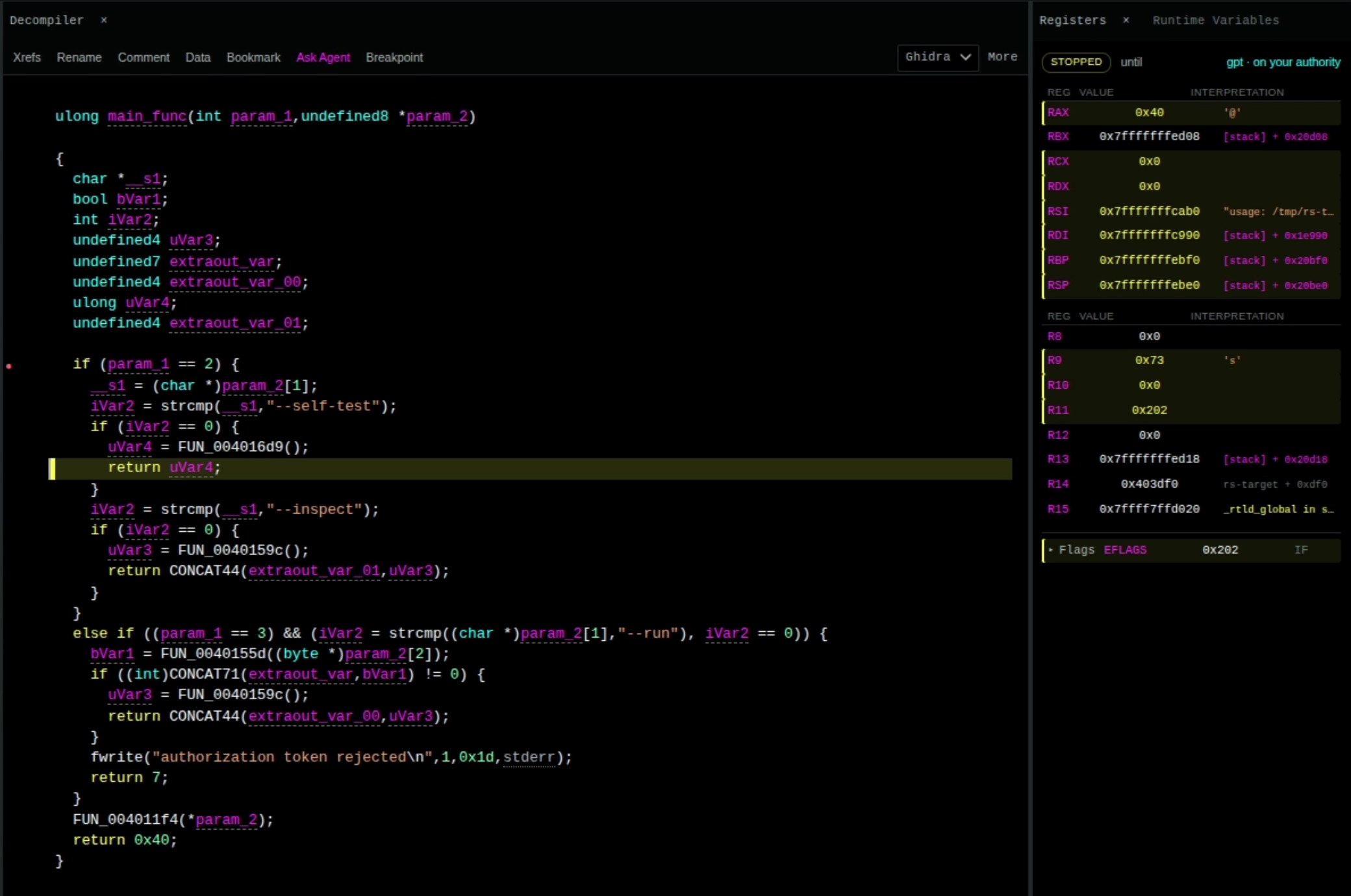
Task: Click the R8 register name
Action: [1055, 336]
